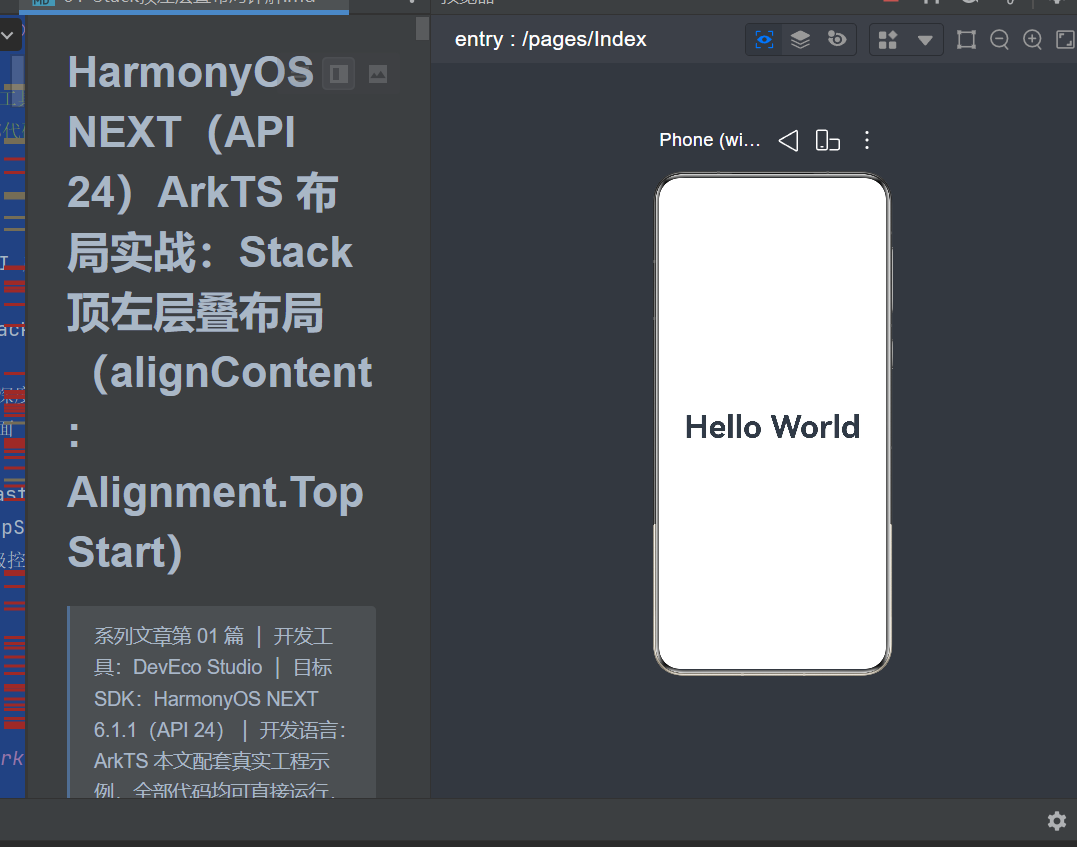Click the fit-to-frame bounding box icon
The width and height of the screenshot is (1077, 847).
[966, 40]
